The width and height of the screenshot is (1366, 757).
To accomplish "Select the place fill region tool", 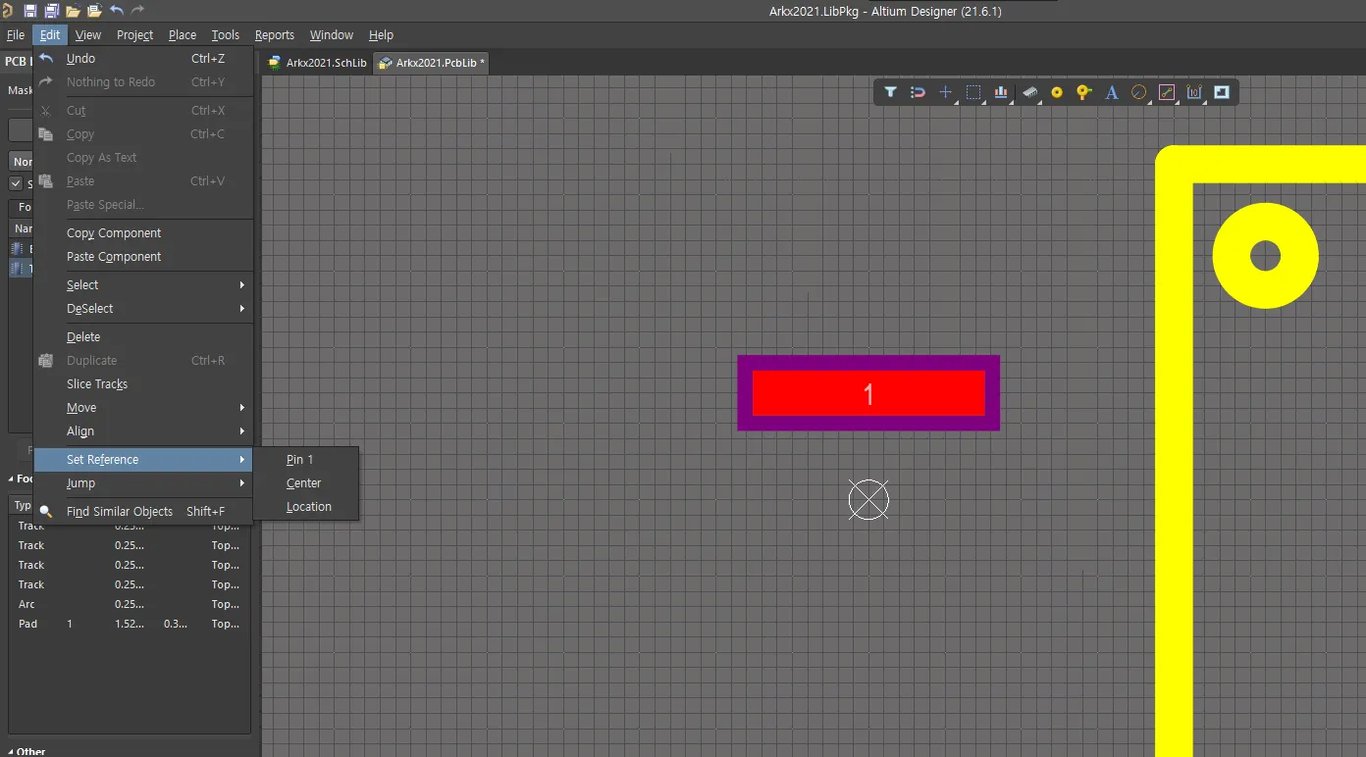I will pyautogui.click(x=1221, y=92).
